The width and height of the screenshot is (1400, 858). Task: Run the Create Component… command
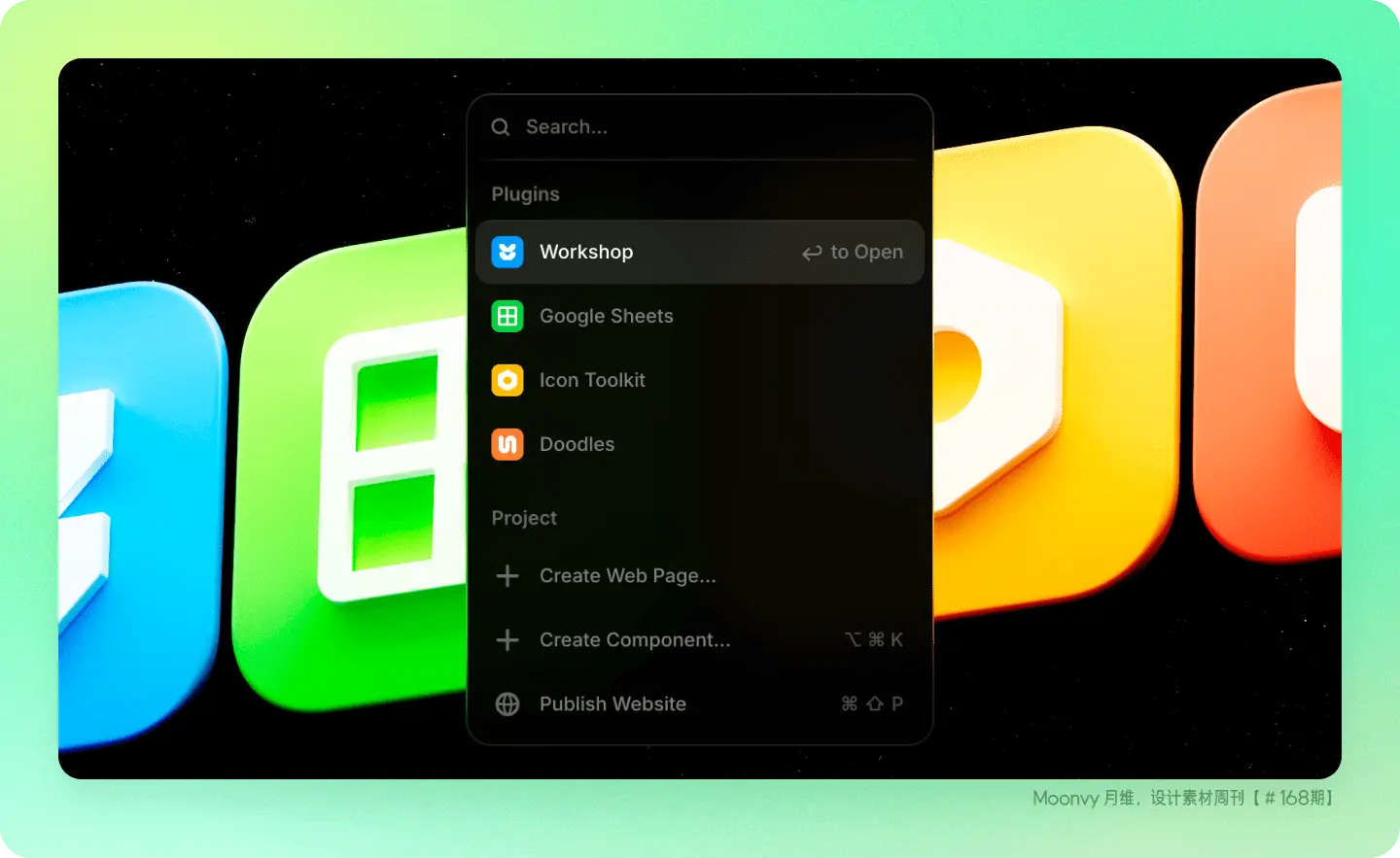(x=634, y=640)
